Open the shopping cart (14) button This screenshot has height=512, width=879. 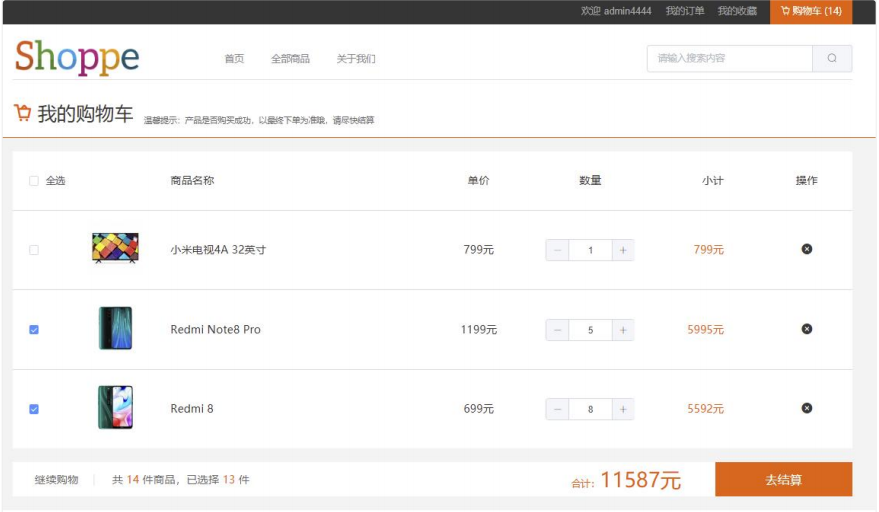pos(811,11)
